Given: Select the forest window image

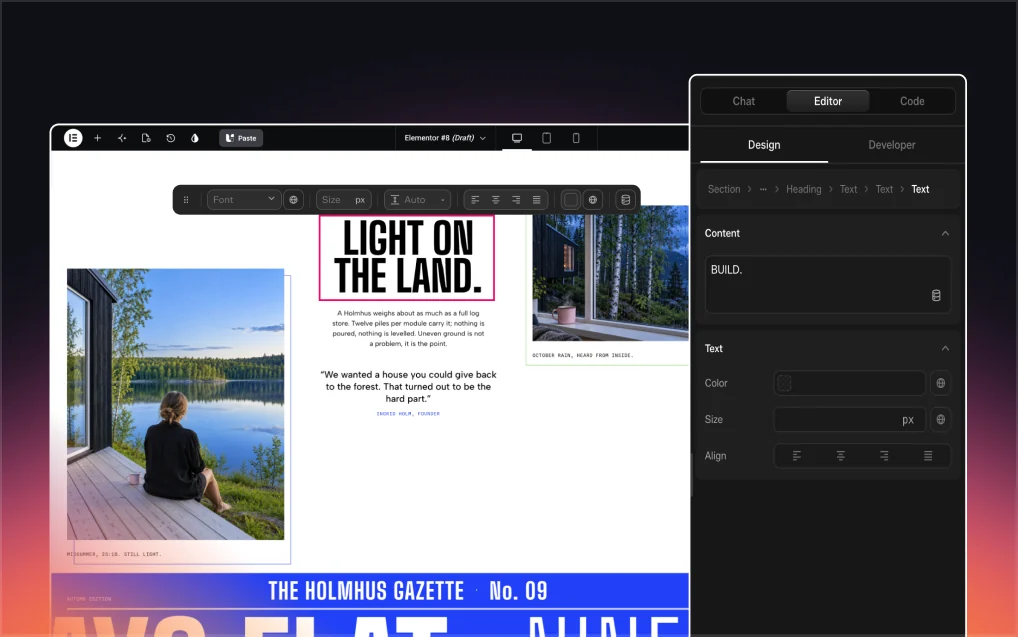Looking at the screenshot, I should coord(610,273).
